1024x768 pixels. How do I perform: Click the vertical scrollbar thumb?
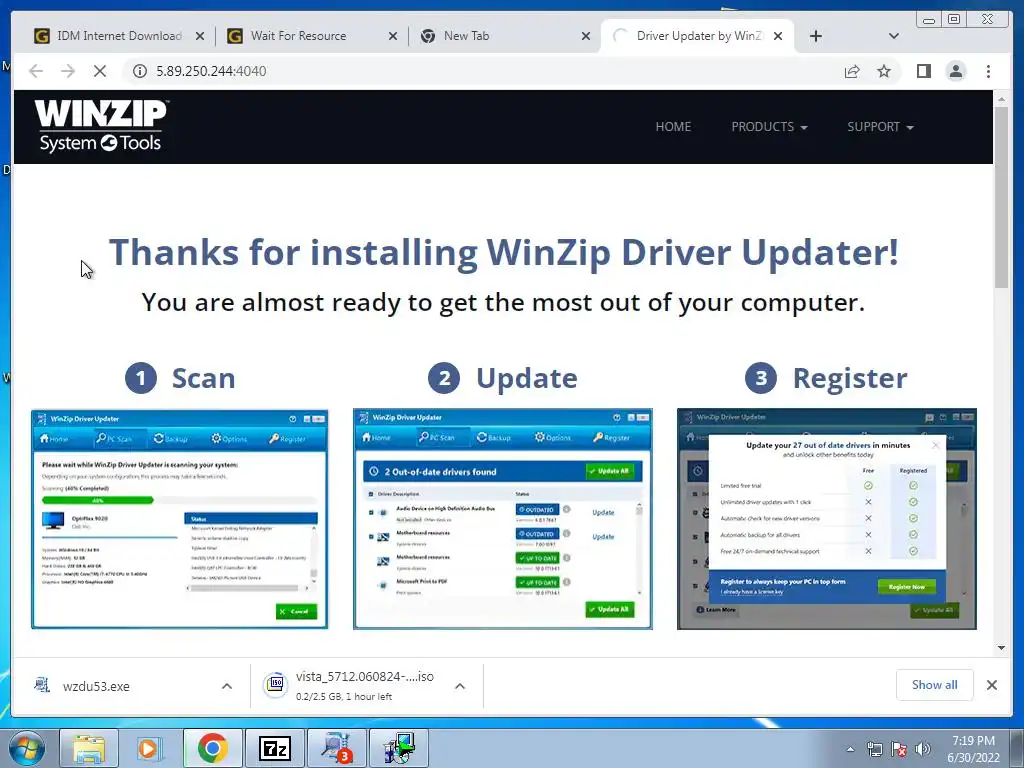click(x=1001, y=196)
